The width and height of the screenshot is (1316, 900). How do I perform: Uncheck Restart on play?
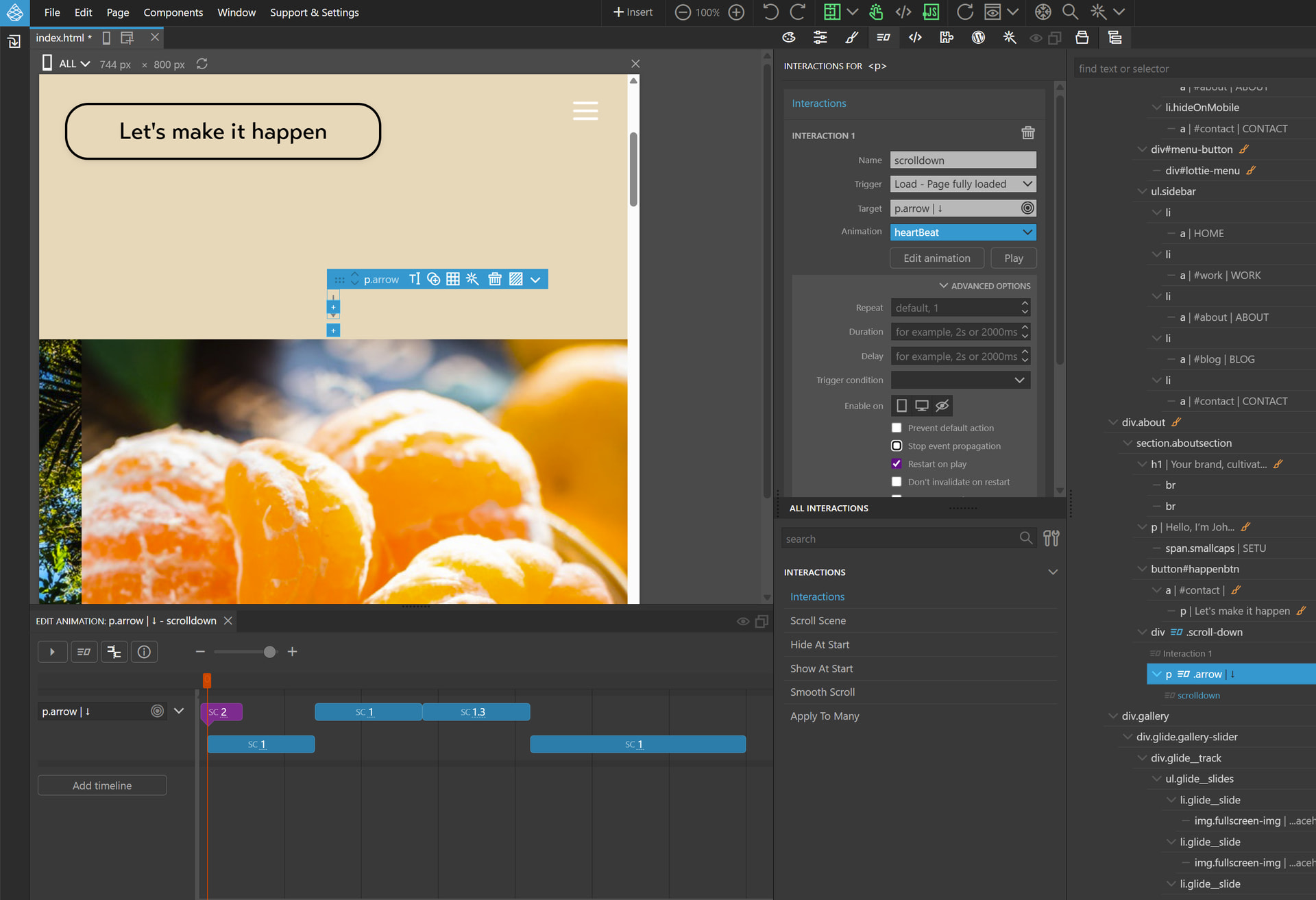pyautogui.click(x=897, y=463)
